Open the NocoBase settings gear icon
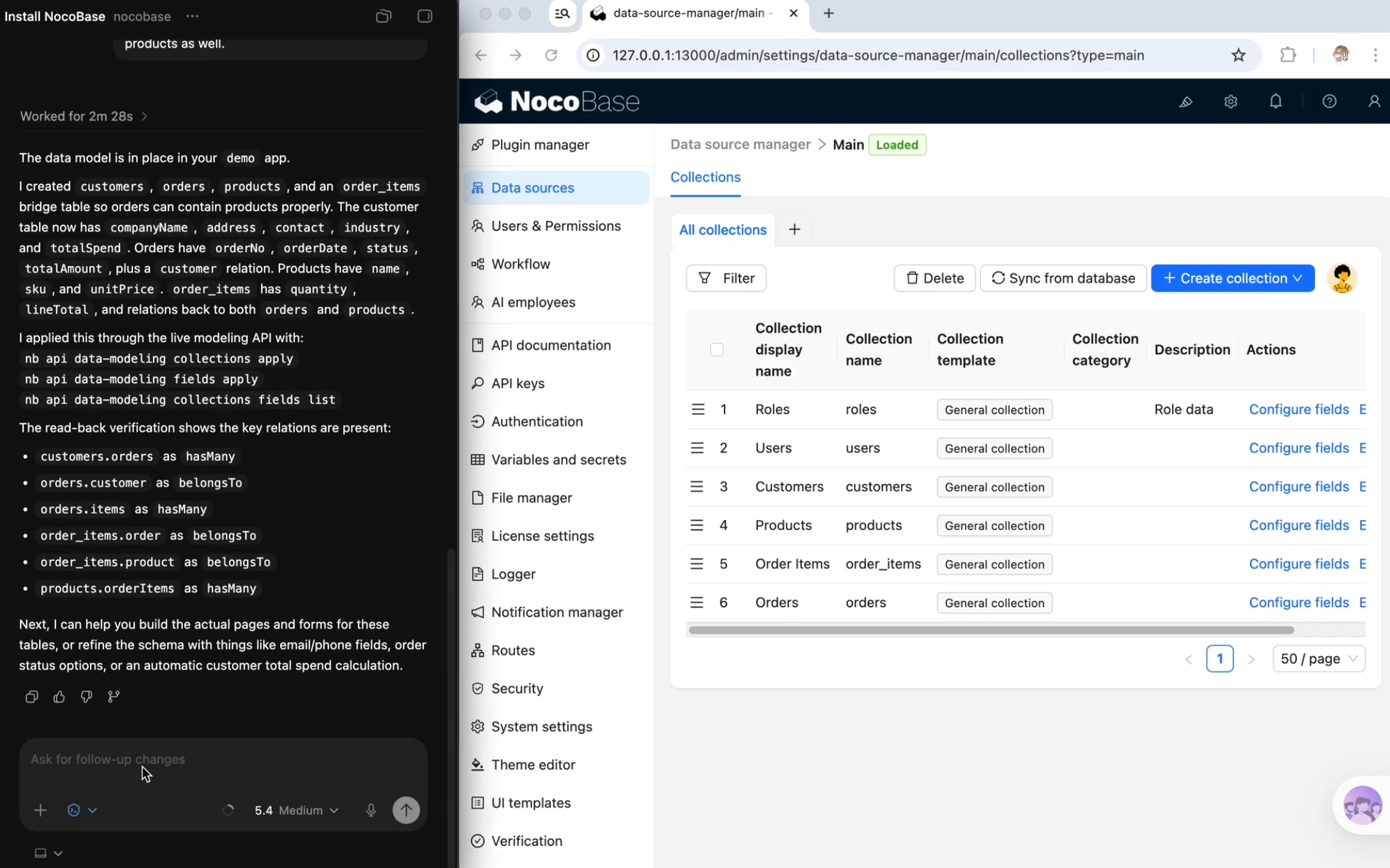 1231,102
